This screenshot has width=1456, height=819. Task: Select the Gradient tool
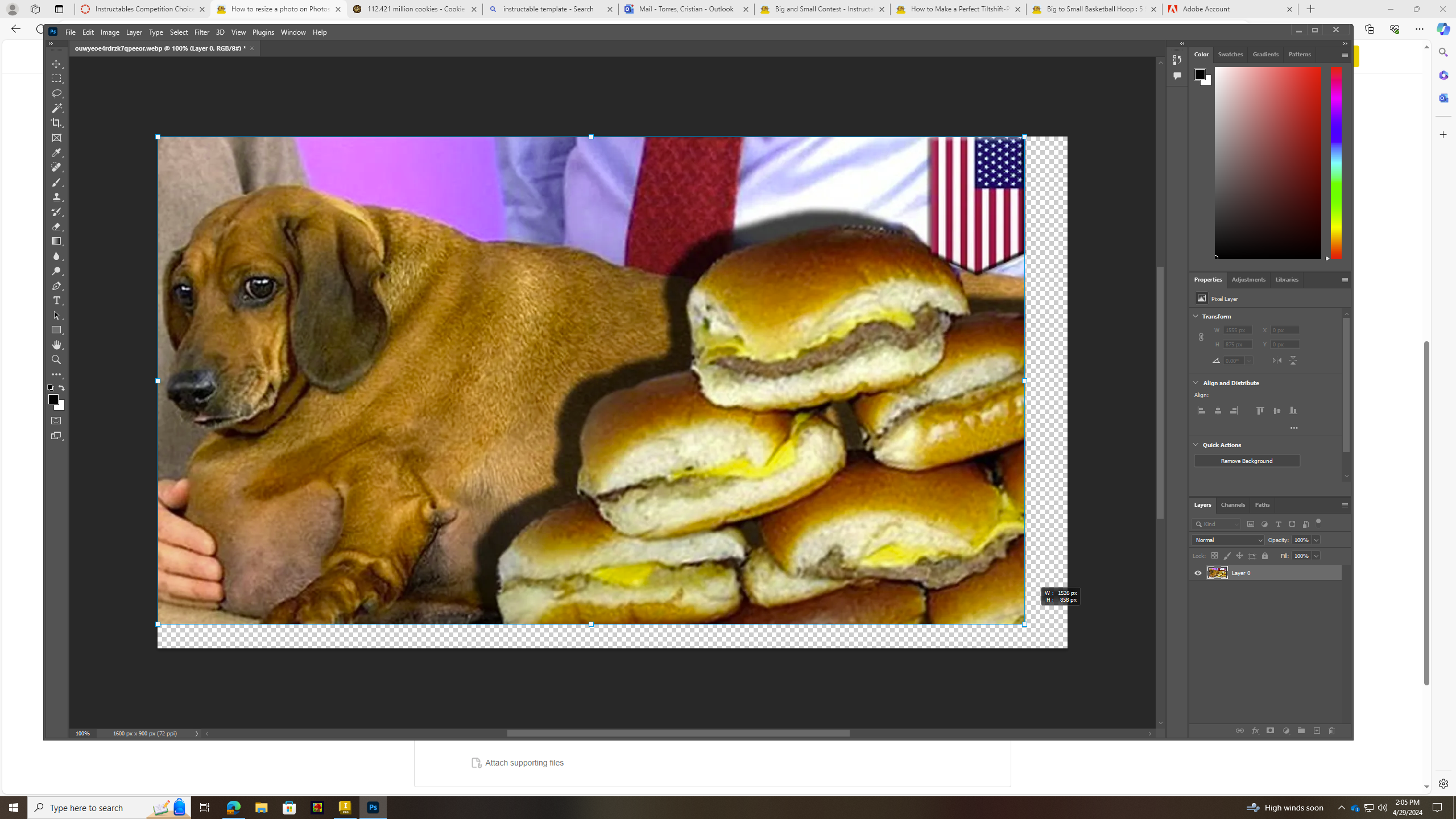pos(56,241)
